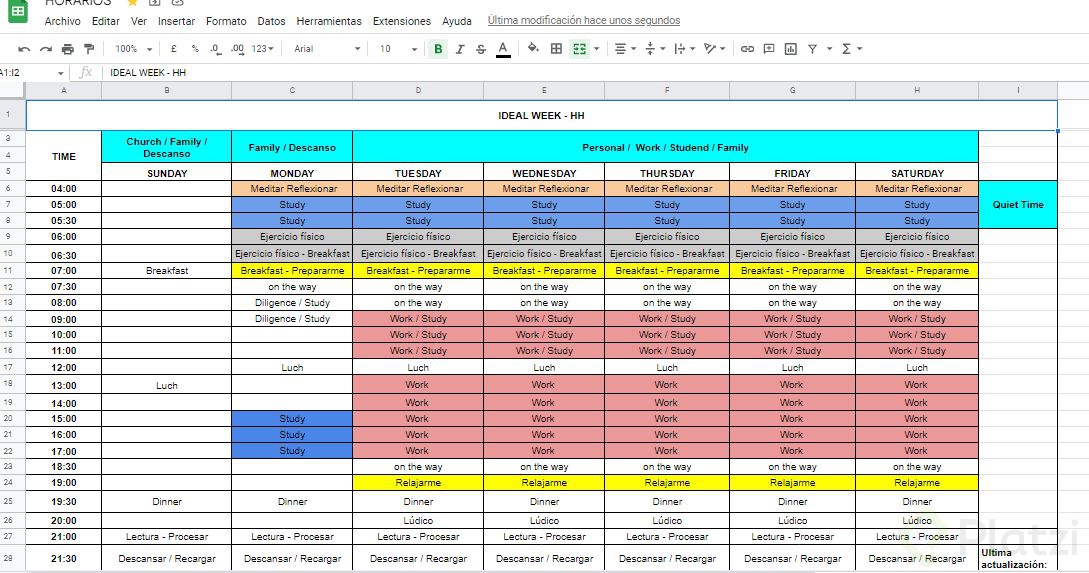1089x573 pixels.
Task: Select the 'Personal / Work / Studend / Family' cell
Action: pyautogui.click(x=665, y=147)
